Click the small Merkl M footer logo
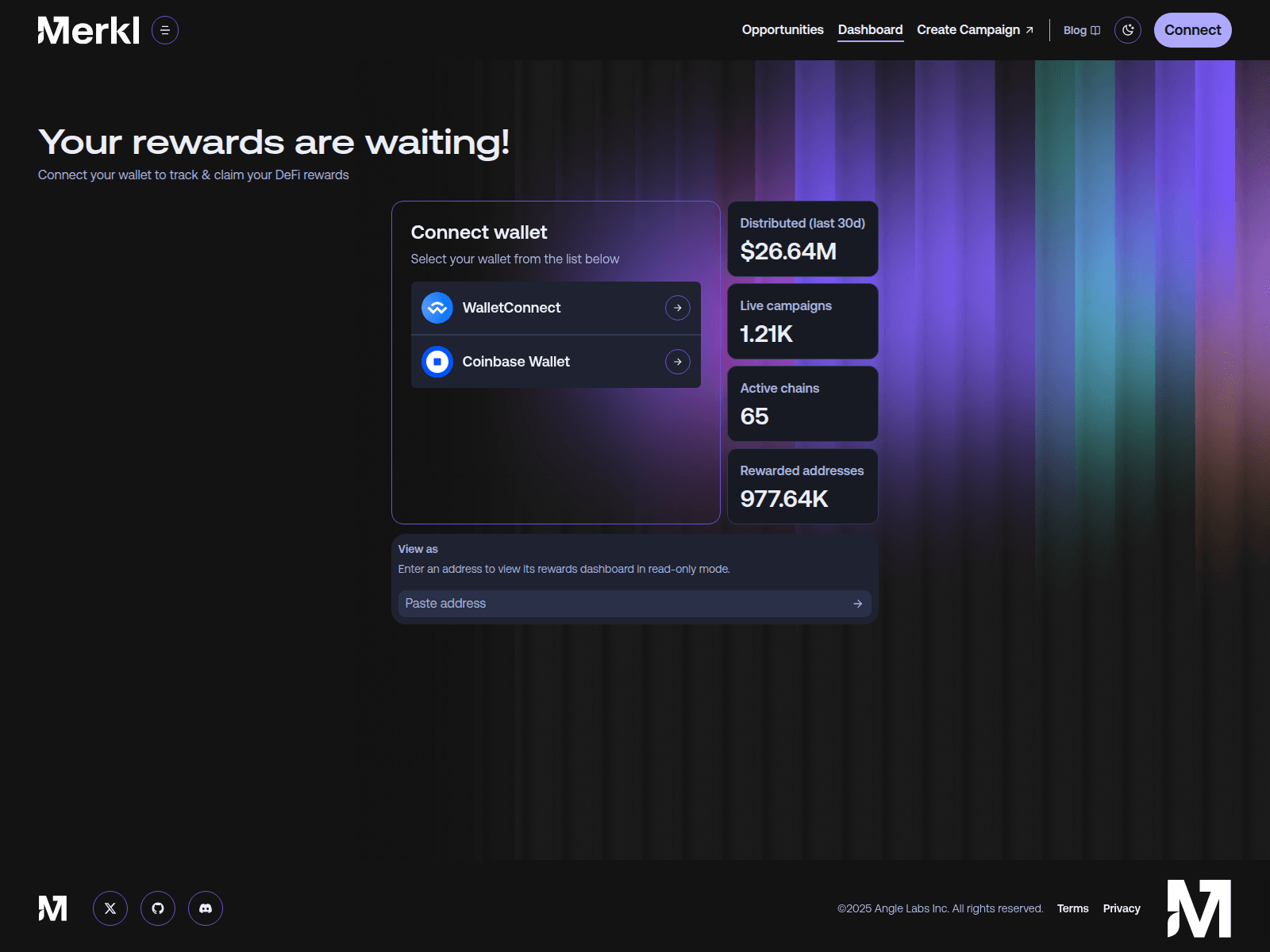 click(52, 908)
